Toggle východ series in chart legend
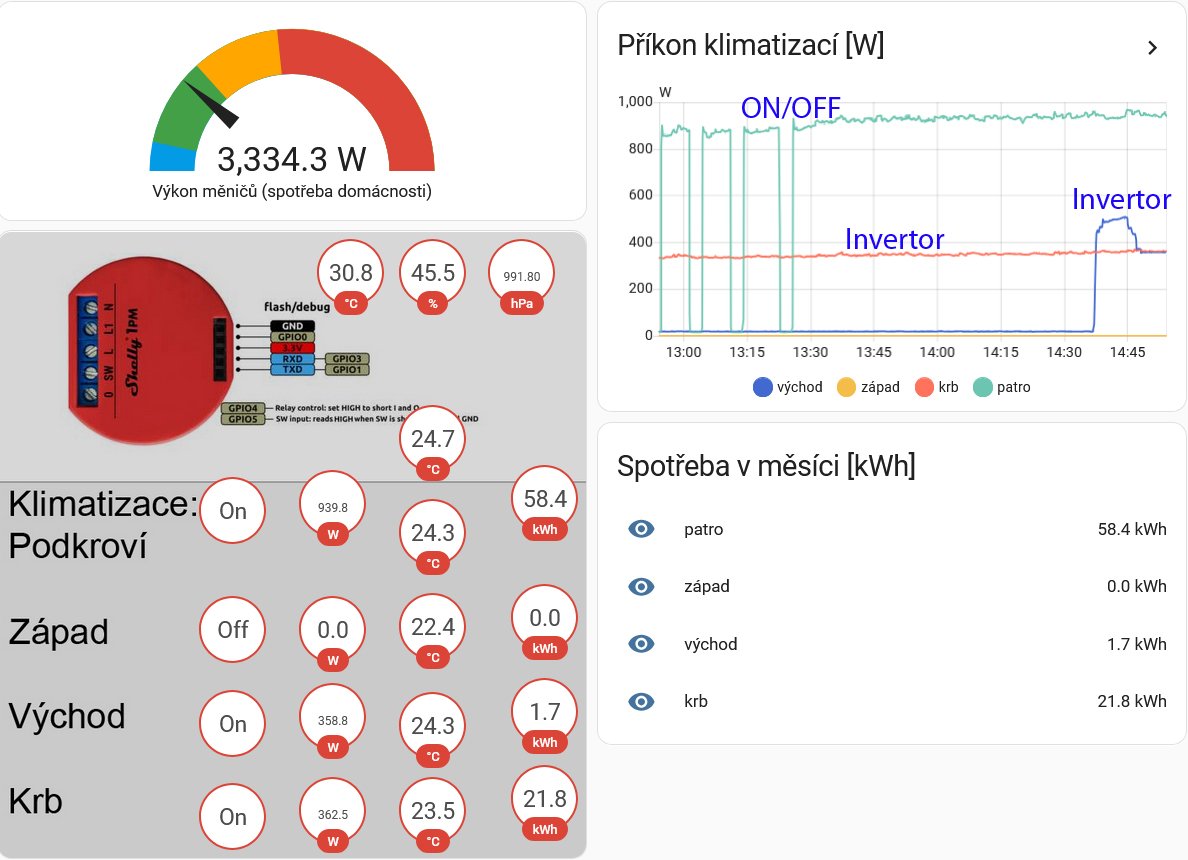The width and height of the screenshot is (1188, 860). (788, 387)
